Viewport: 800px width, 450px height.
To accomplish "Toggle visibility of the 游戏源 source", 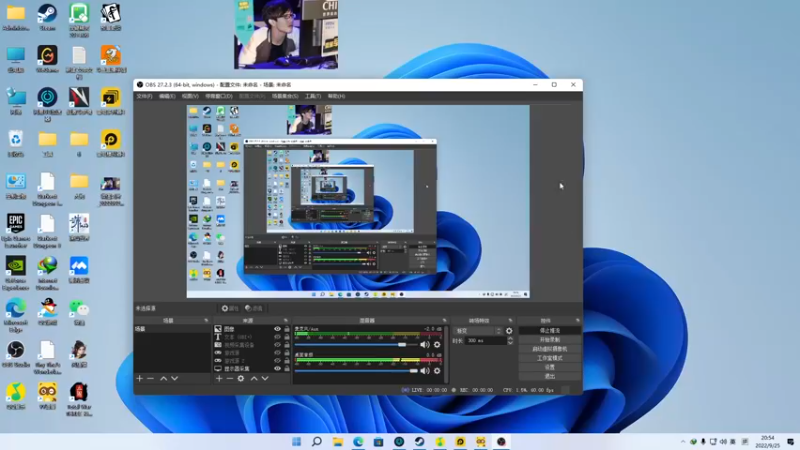I will (277, 353).
